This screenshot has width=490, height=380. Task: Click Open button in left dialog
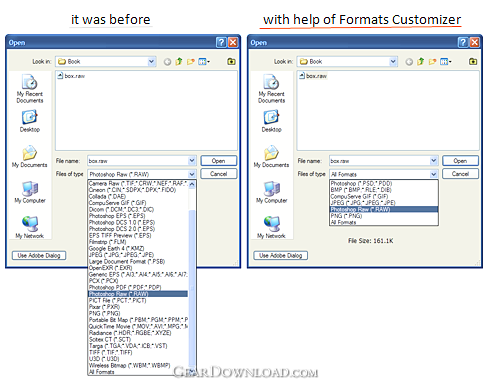(219, 161)
